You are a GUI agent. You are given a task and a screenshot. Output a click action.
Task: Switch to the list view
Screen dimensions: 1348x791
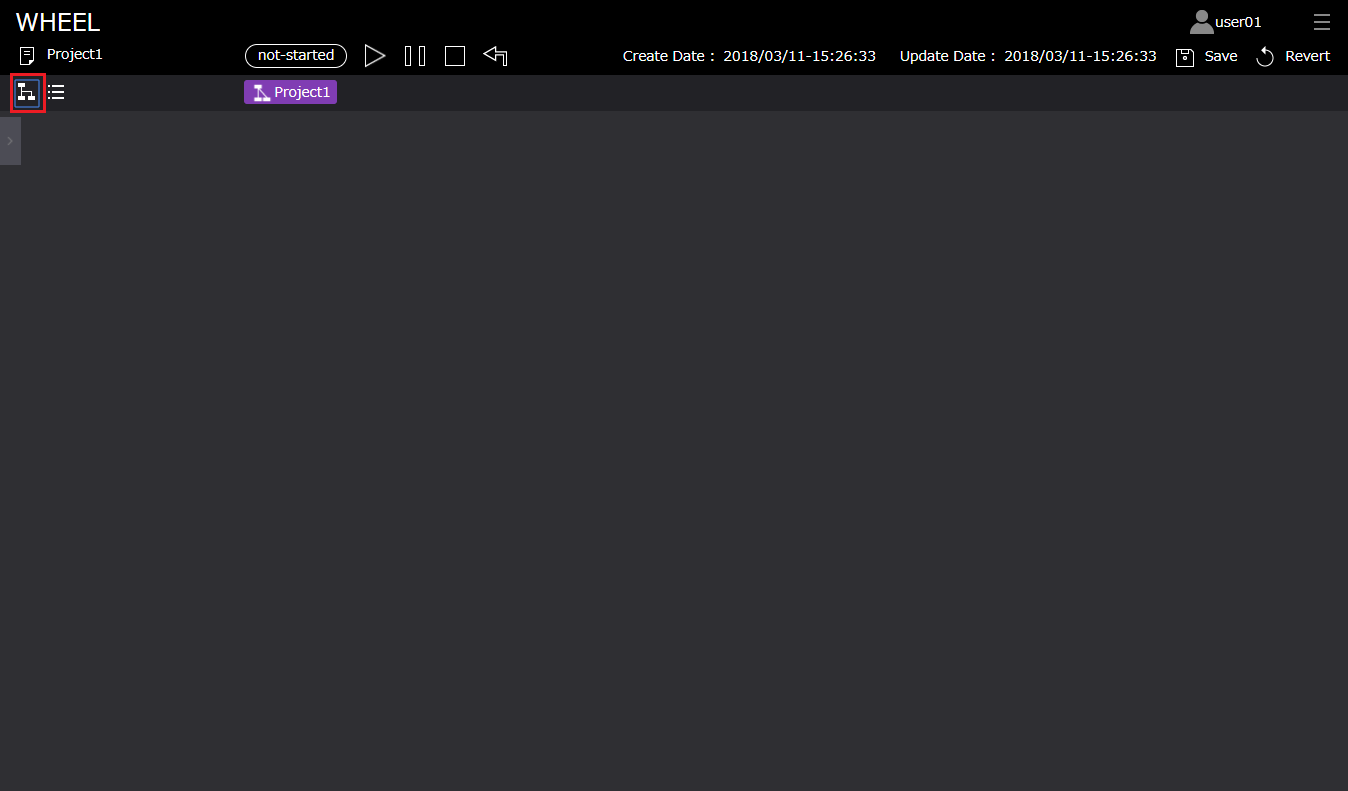pyautogui.click(x=56, y=93)
